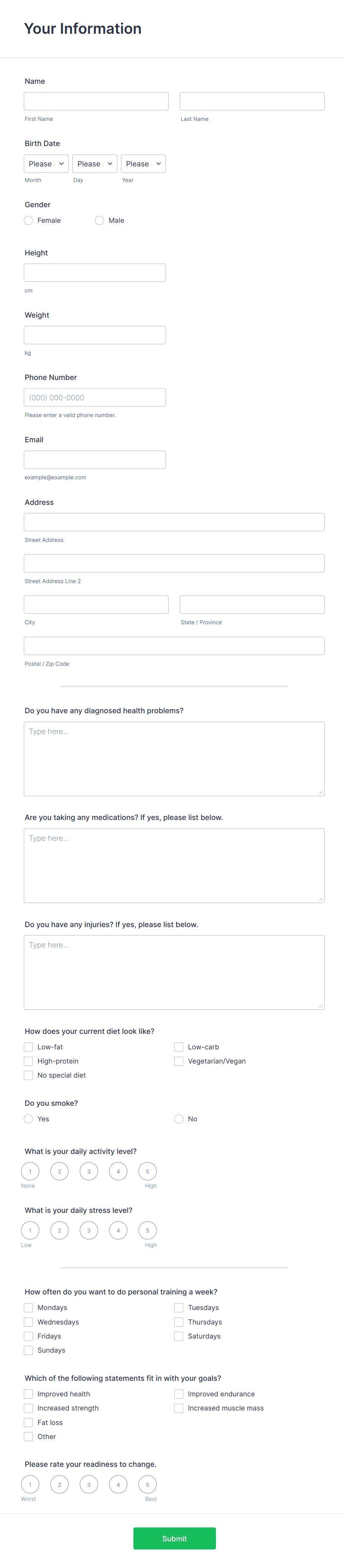Rate readiness to change as 1 (Worst)
345x1568 pixels.
coord(30,1485)
